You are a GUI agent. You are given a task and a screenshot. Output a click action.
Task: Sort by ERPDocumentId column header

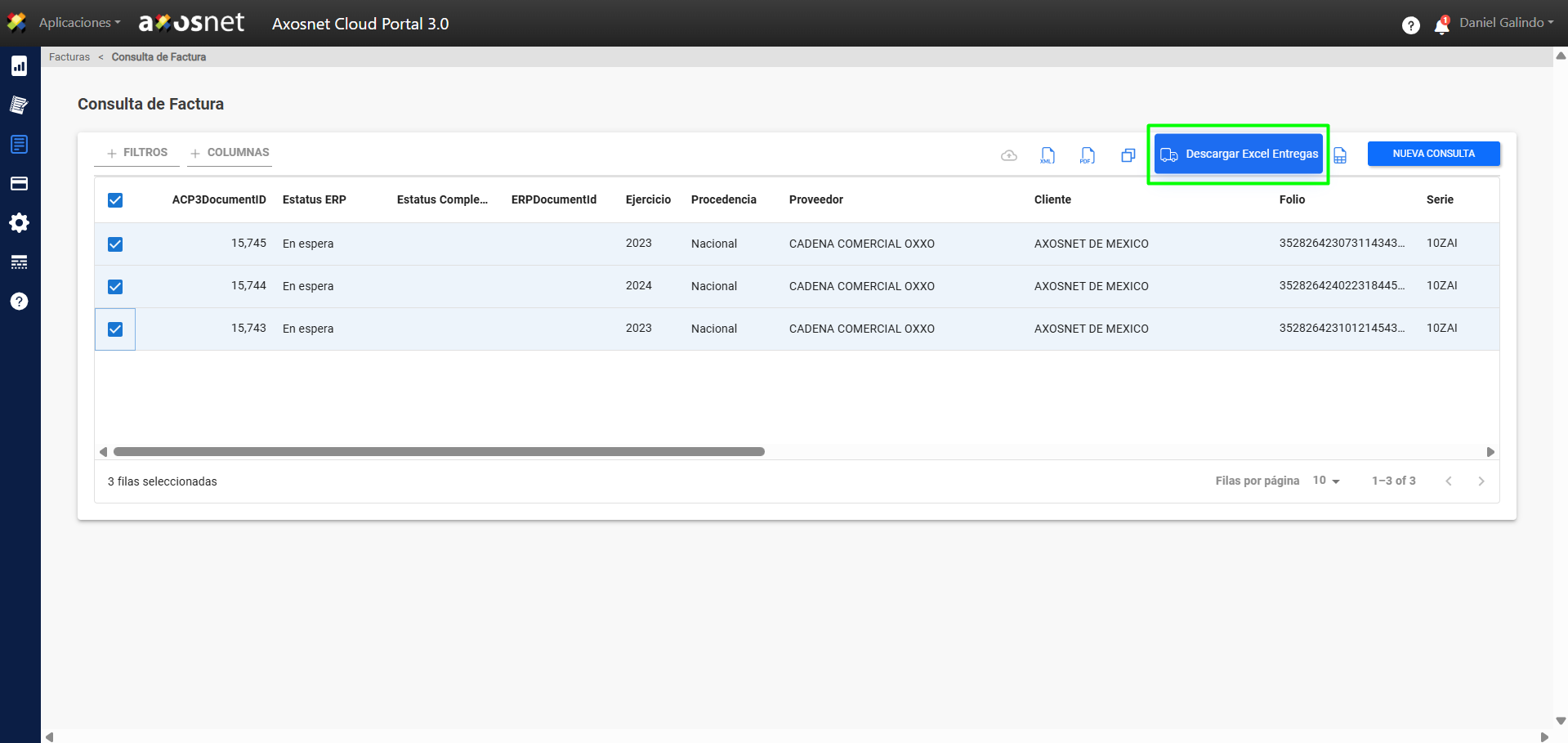pos(554,199)
